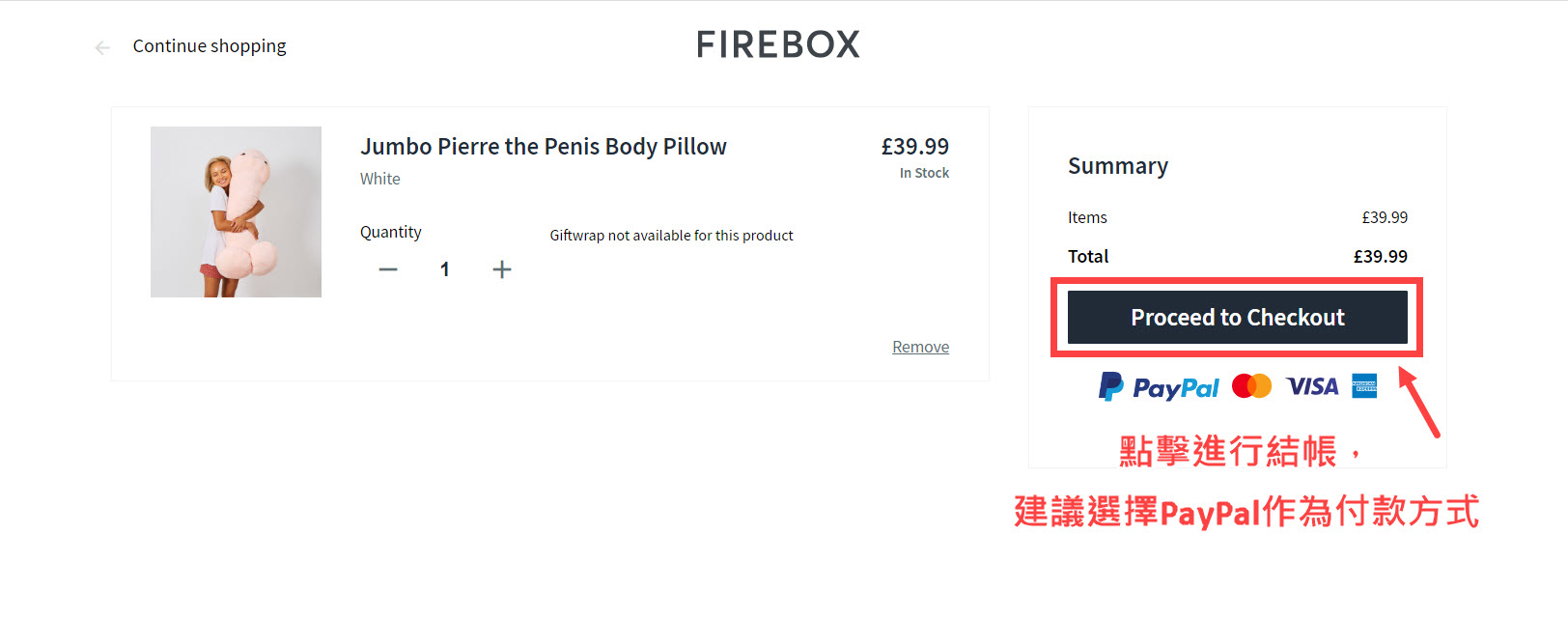The image size is (1568, 619).
Task: Click the quantity value 1
Action: [445, 269]
